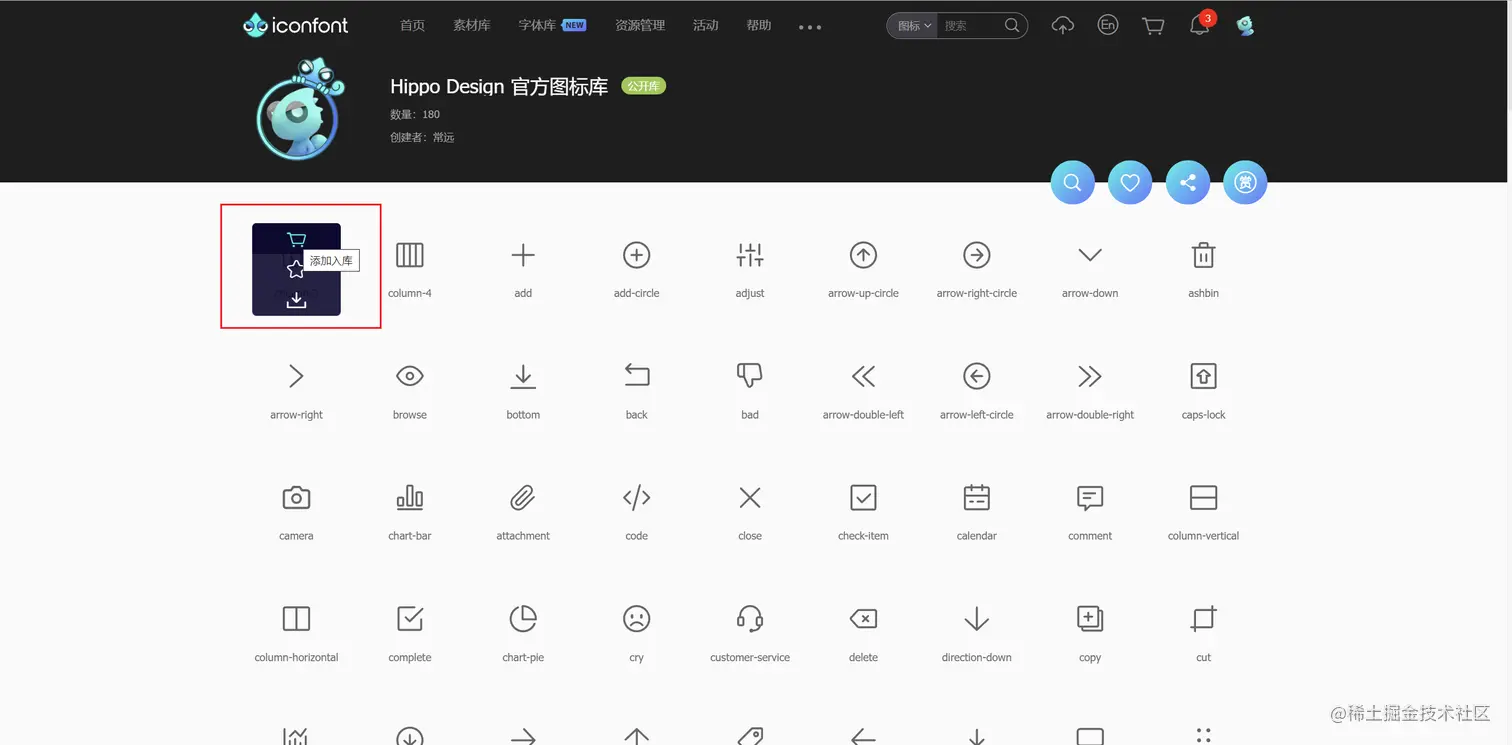Click the blue search round button
The image size is (1512, 745).
click(x=1072, y=183)
